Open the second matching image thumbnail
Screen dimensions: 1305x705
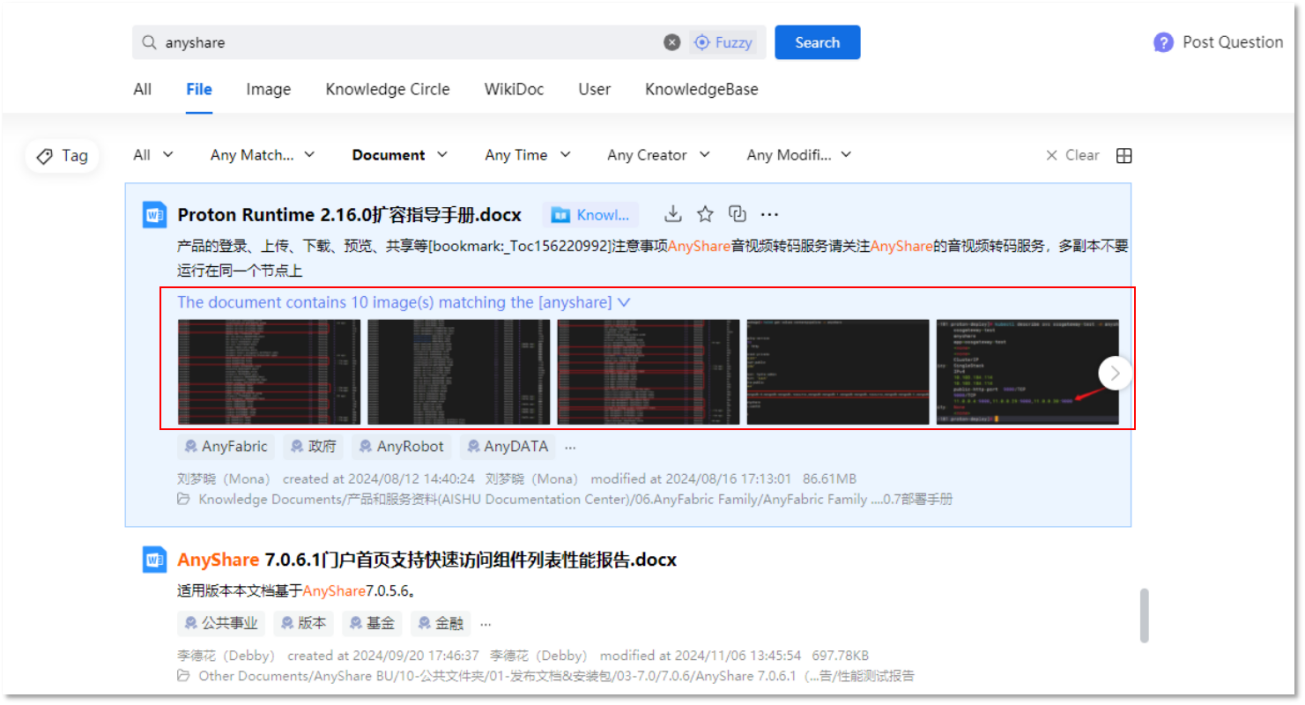pyautogui.click(x=459, y=372)
